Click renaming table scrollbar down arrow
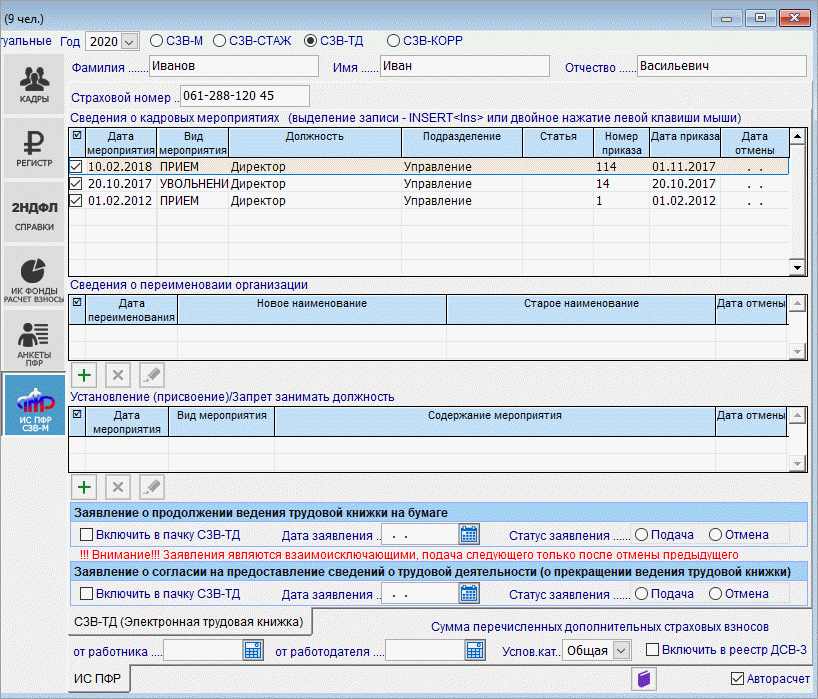Image resolution: width=818 pixels, height=699 pixels. click(797, 352)
